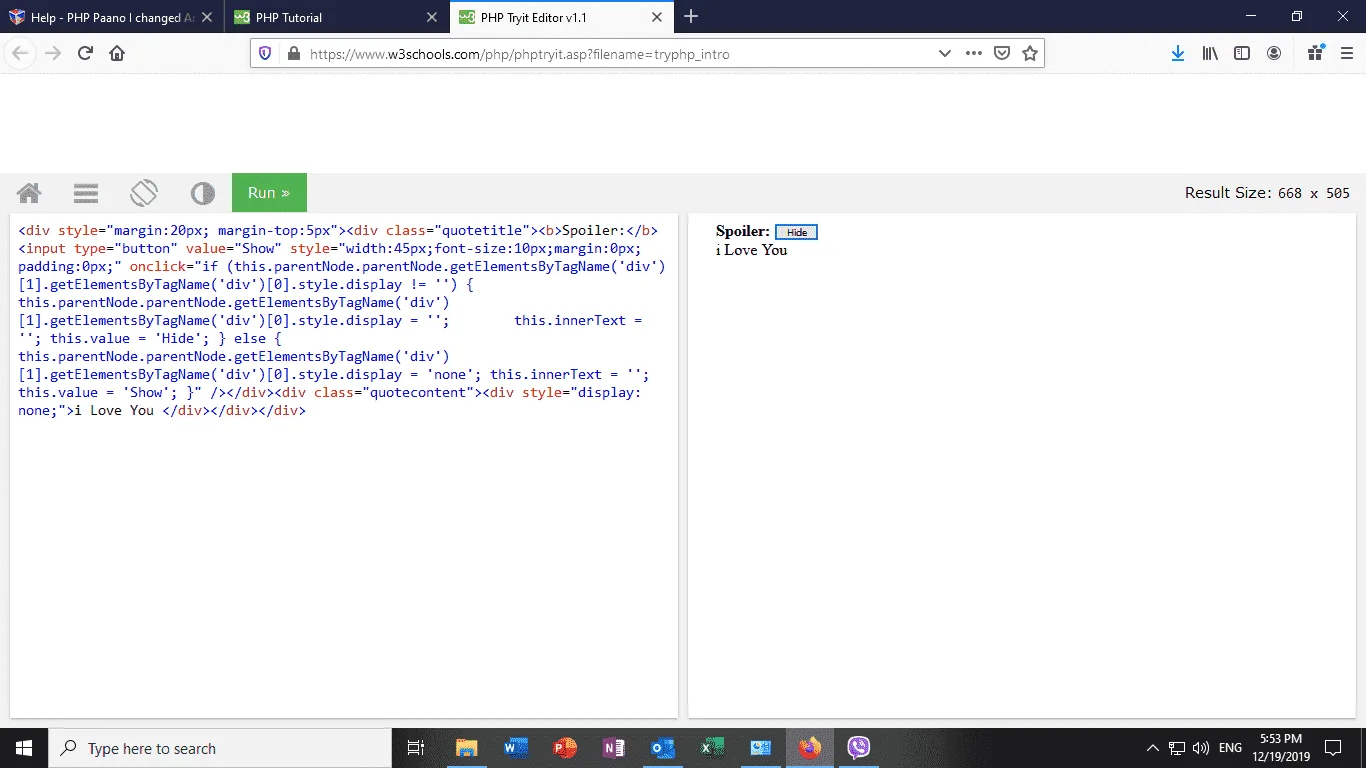Rotate the editor layout orientation

point(144,193)
